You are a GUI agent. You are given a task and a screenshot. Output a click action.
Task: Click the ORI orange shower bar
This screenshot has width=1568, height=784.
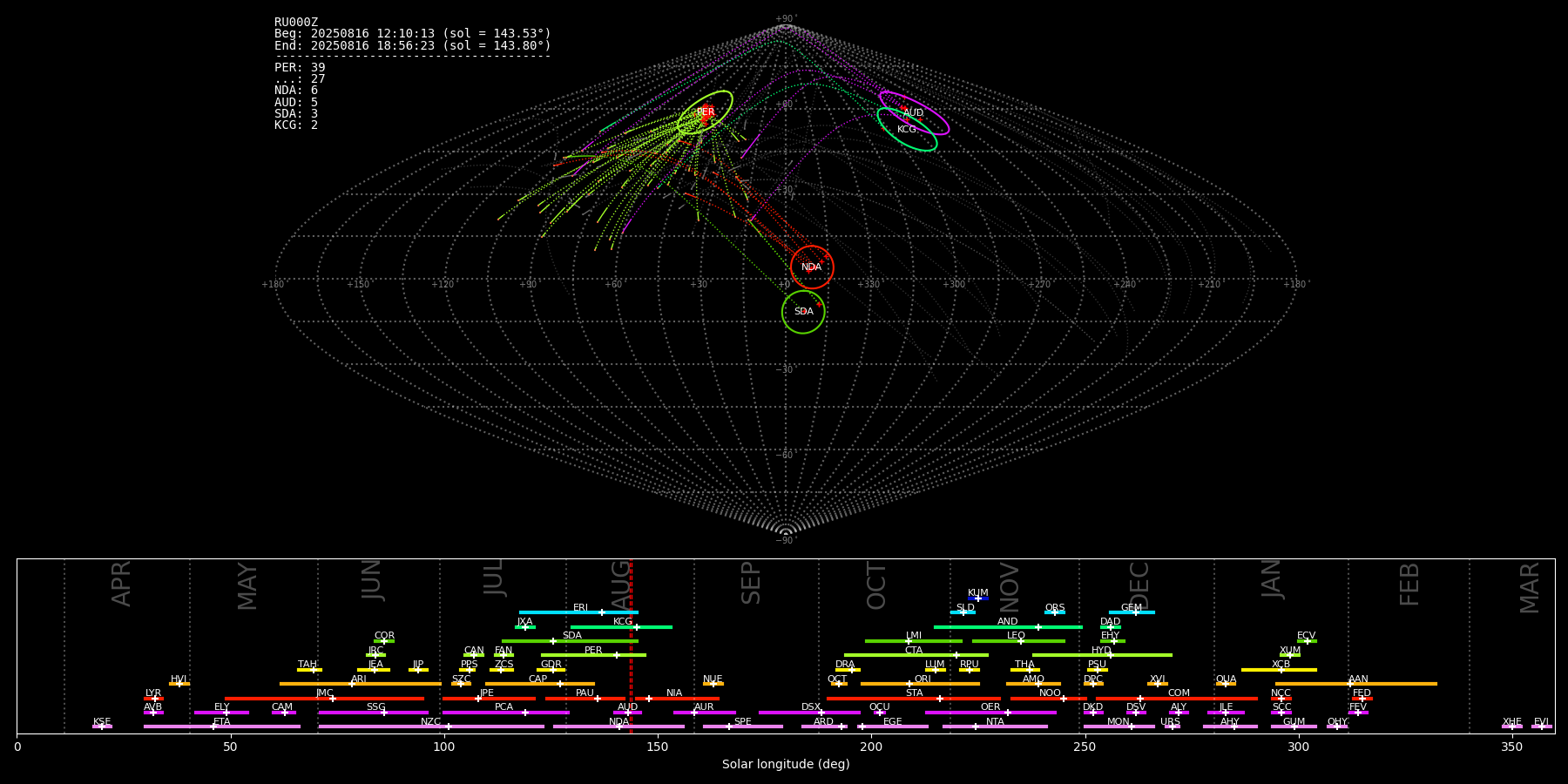(x=920, y=684)
